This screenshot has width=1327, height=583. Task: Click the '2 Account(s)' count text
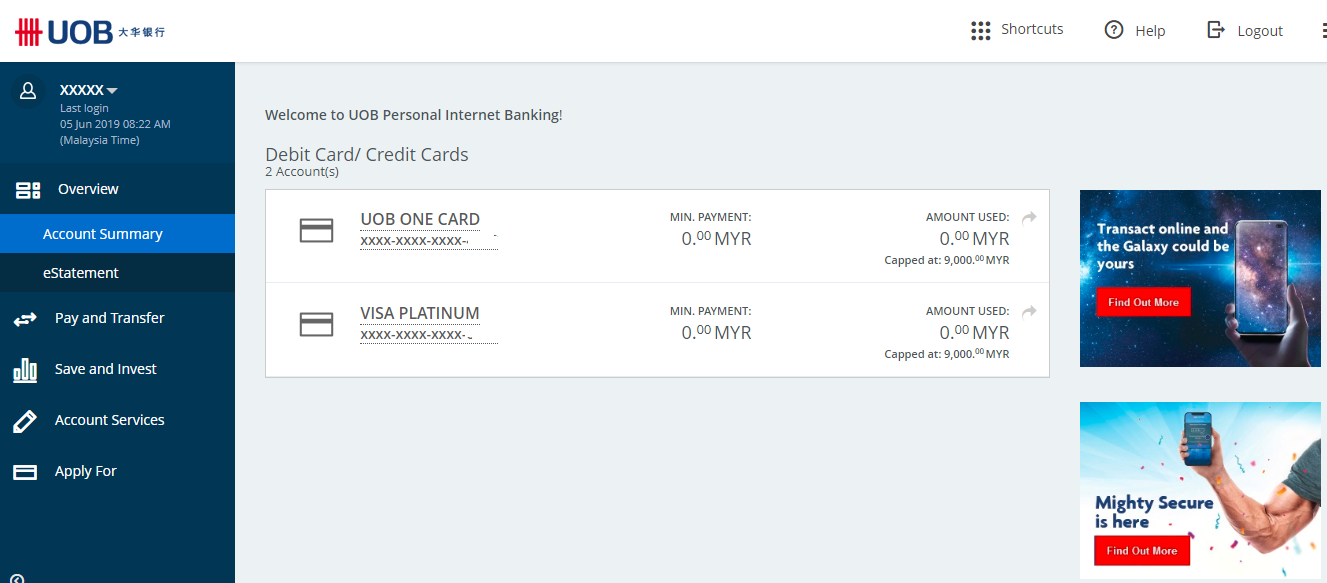click(x=302, y=172)
